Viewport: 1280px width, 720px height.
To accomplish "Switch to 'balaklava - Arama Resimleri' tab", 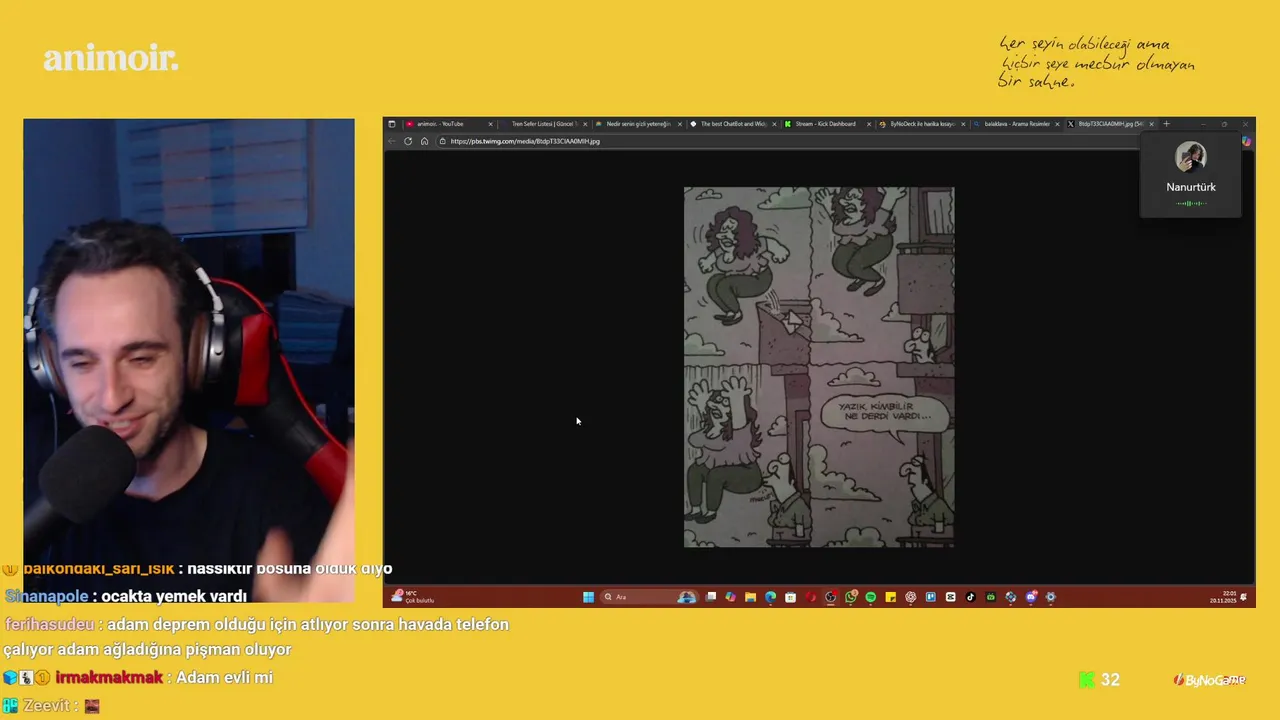I will (1016, 124).
